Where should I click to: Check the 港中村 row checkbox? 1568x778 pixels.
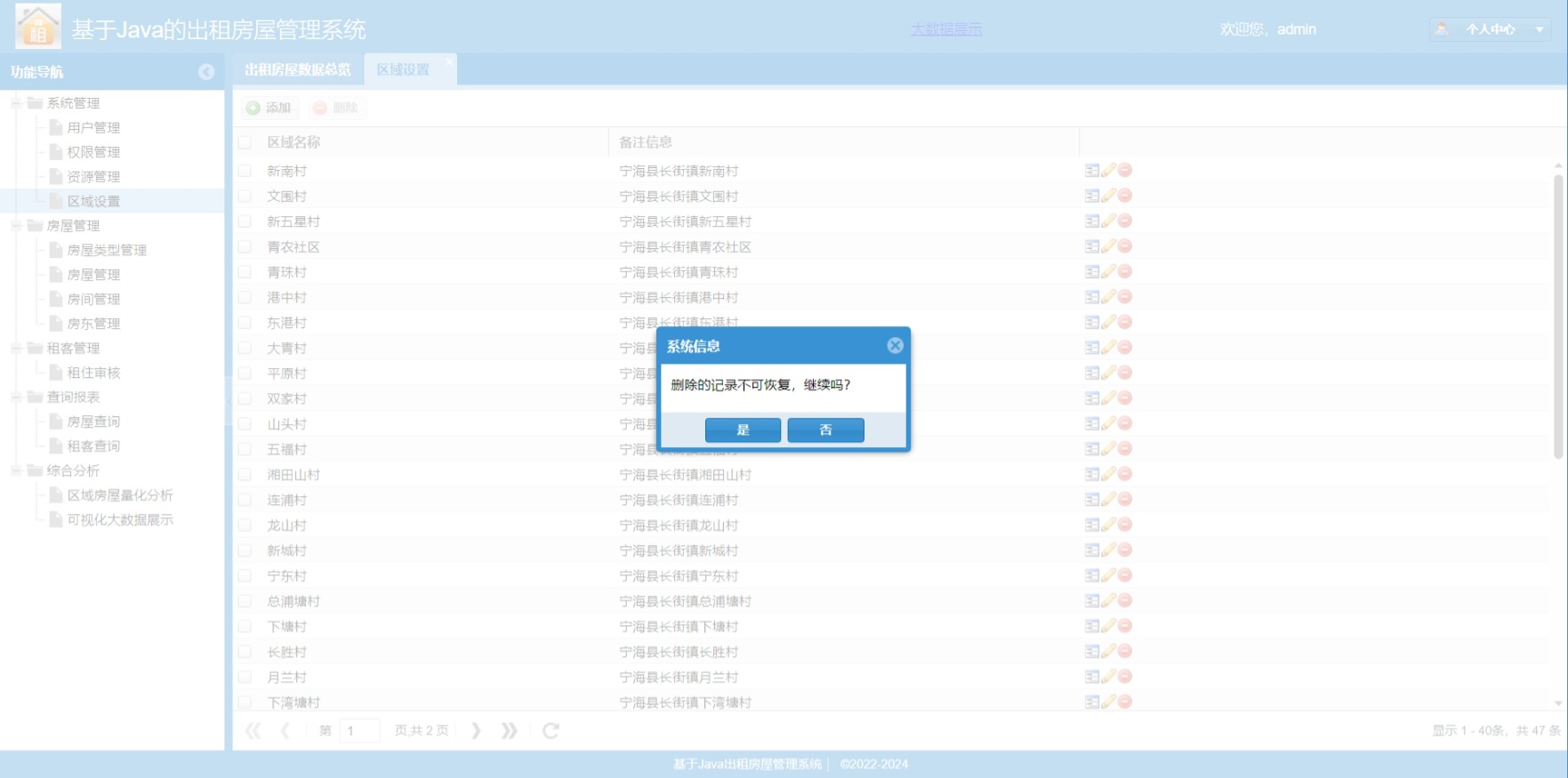click(245, 297)
